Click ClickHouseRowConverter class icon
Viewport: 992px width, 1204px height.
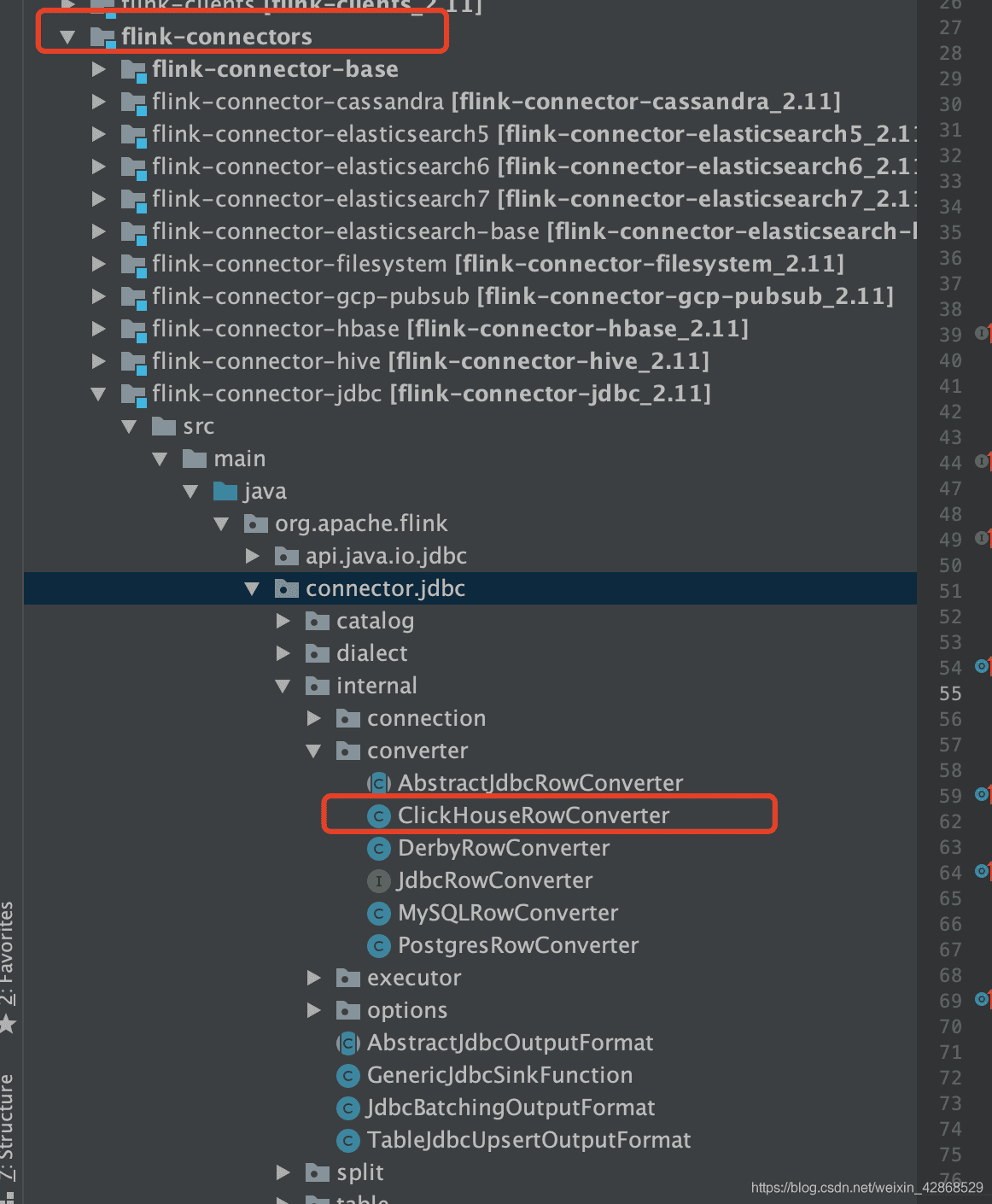379,815
